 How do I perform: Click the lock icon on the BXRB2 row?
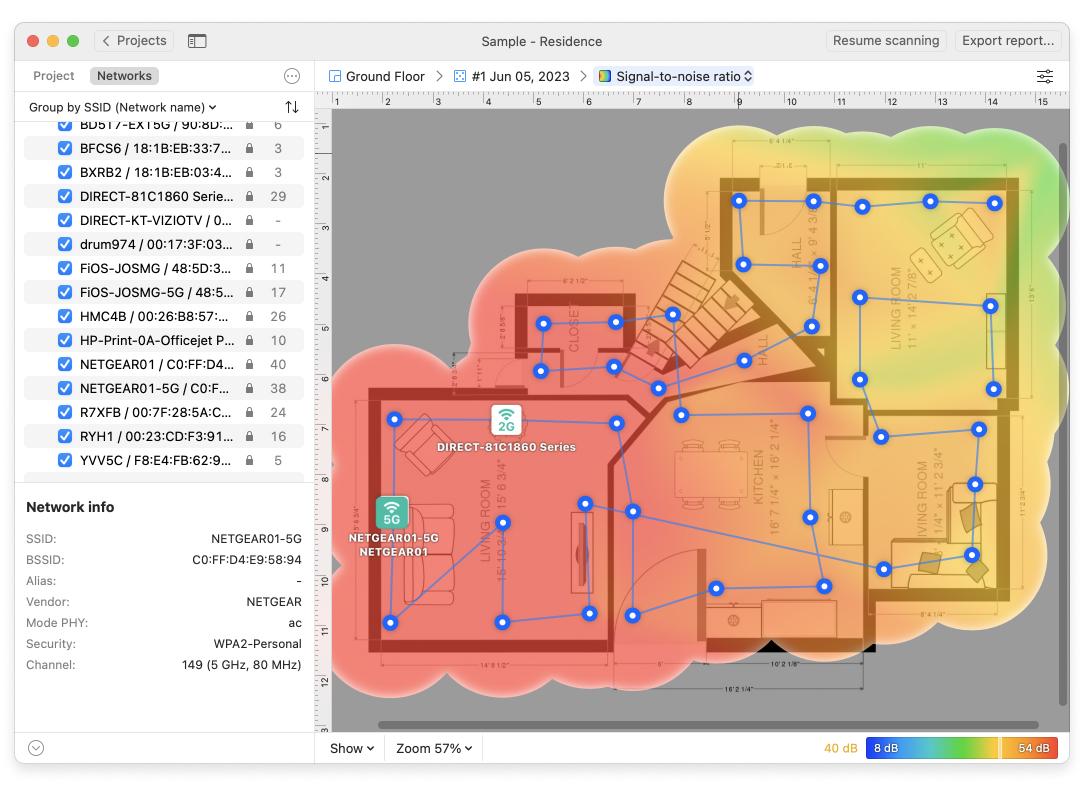[249, 172]
